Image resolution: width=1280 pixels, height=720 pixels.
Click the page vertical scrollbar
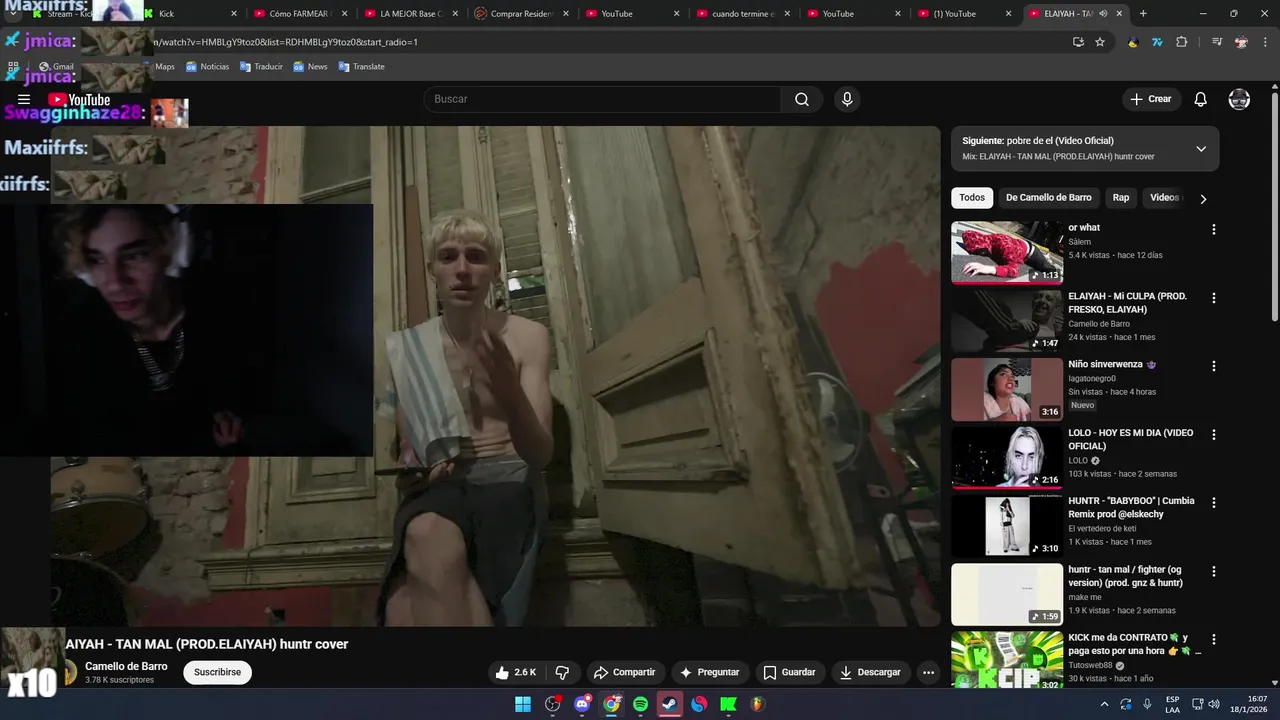point(1275,207)
